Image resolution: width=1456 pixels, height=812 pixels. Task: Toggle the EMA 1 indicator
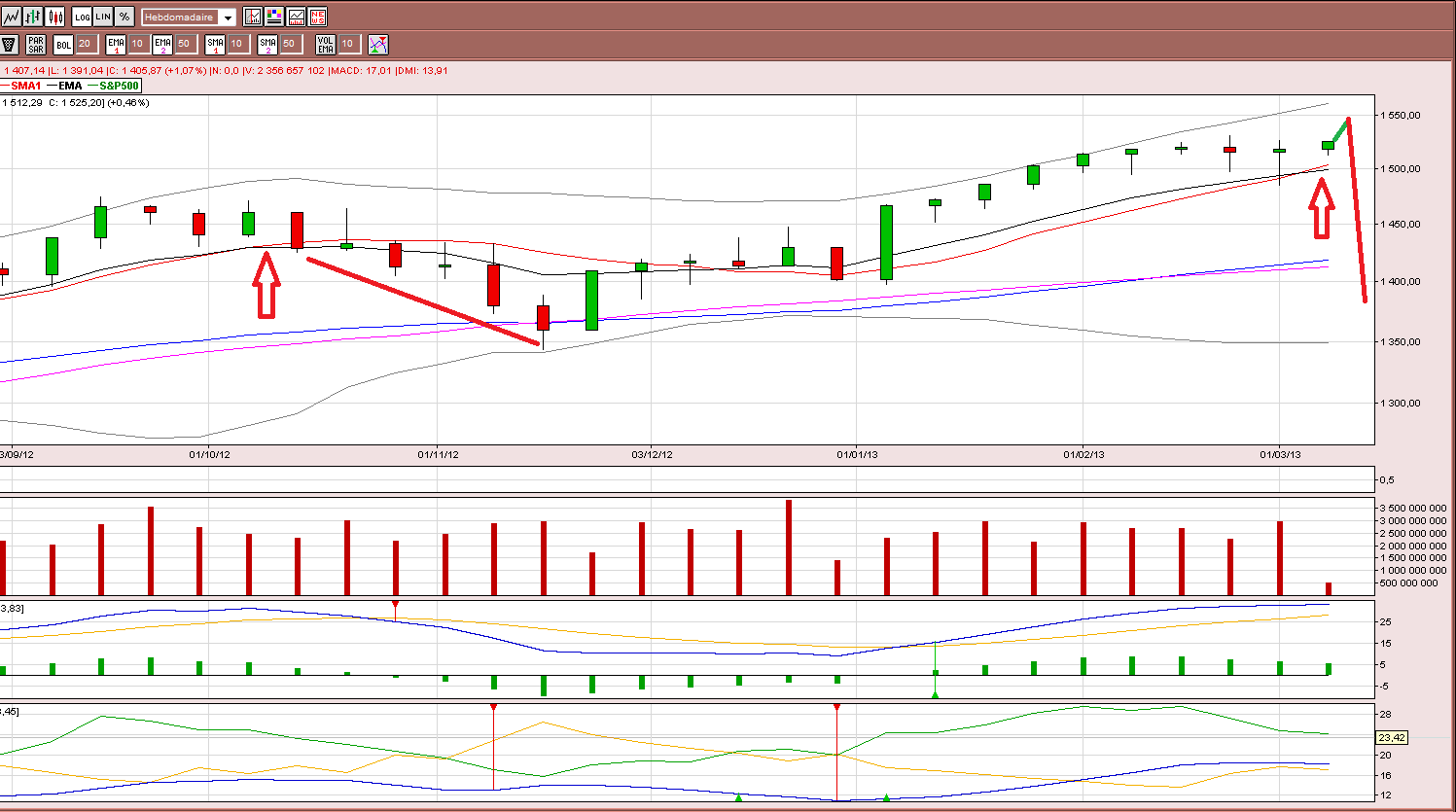click(x=116, y=45)
